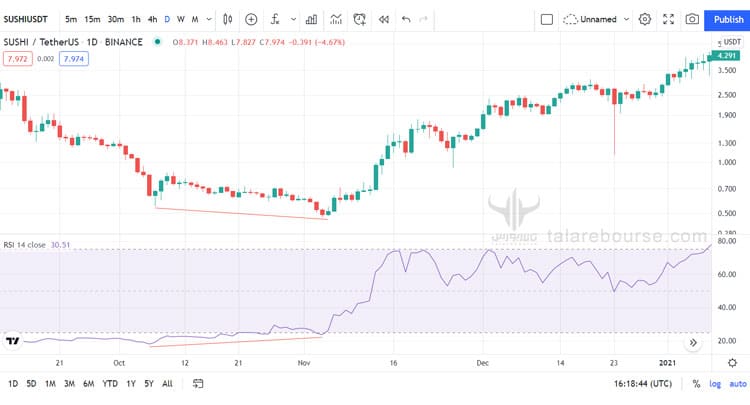Select the W weekly timeframe

pyautogui.click(x=181, y=20)
